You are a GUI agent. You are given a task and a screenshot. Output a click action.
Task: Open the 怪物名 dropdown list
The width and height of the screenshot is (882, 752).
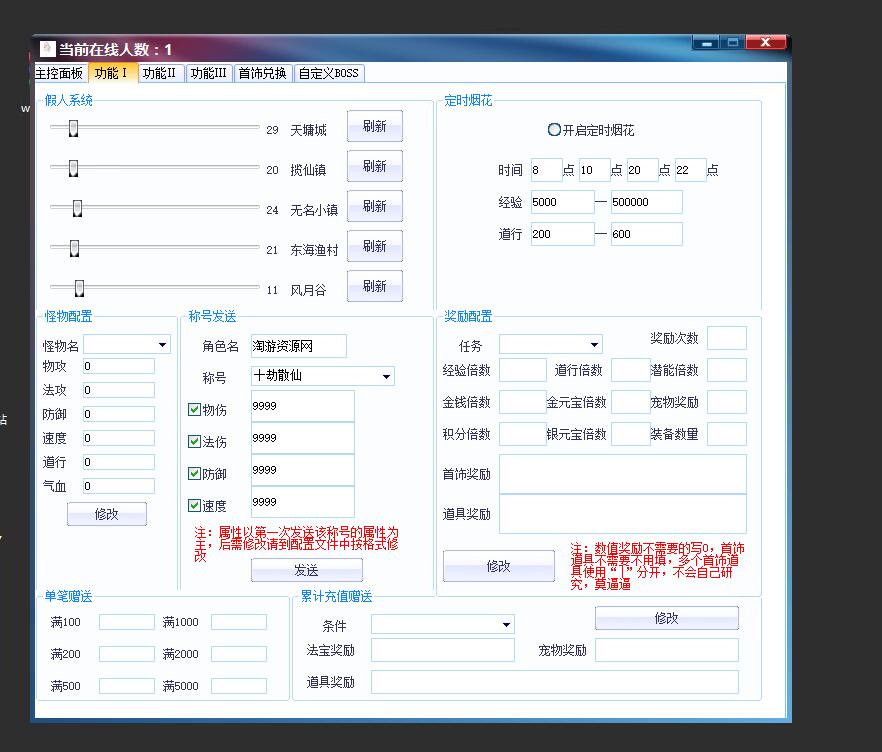pyautogui.click(x=162, y=345)
